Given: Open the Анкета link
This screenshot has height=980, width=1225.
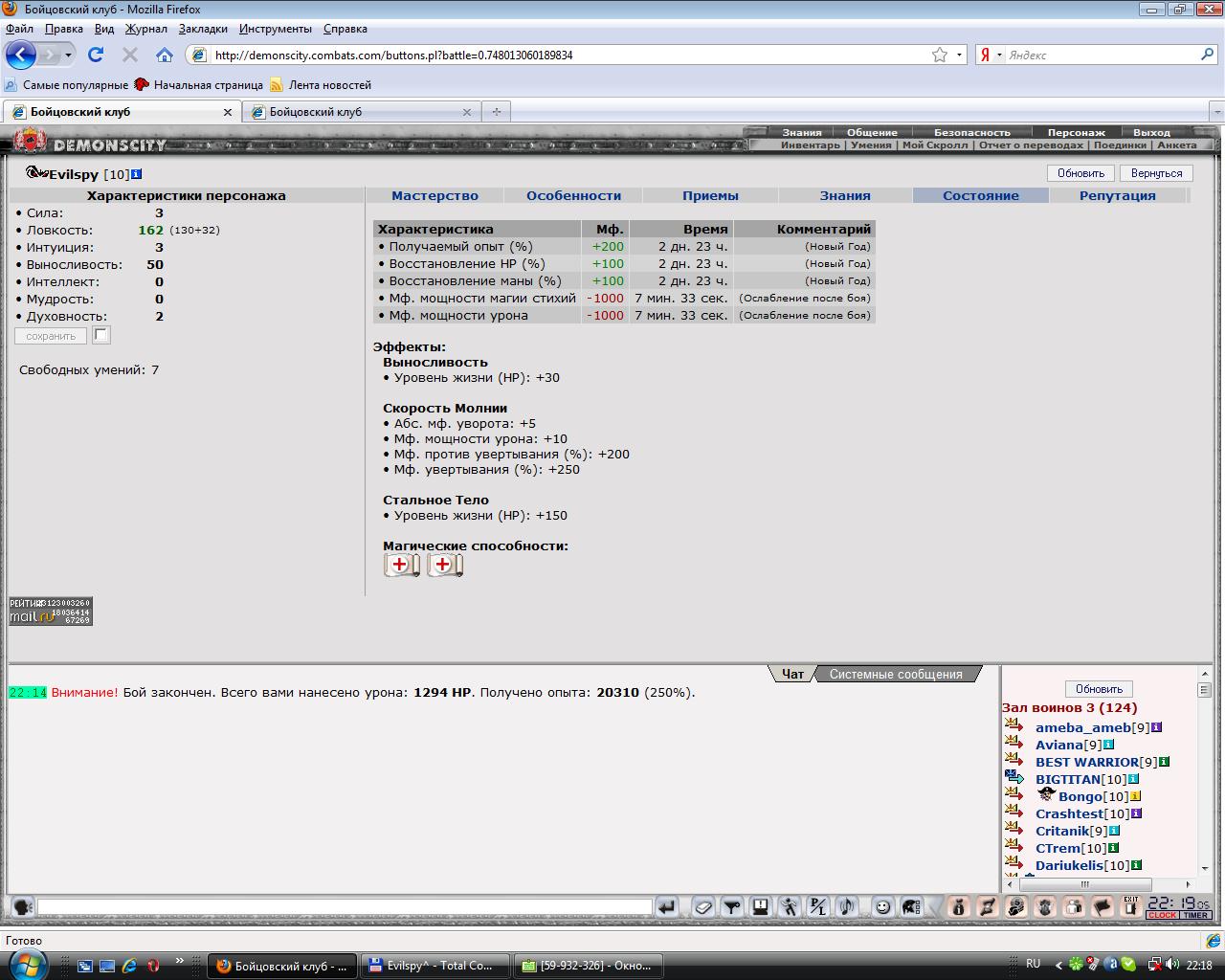Looking at the screenshot, I should coord(1176,145).
